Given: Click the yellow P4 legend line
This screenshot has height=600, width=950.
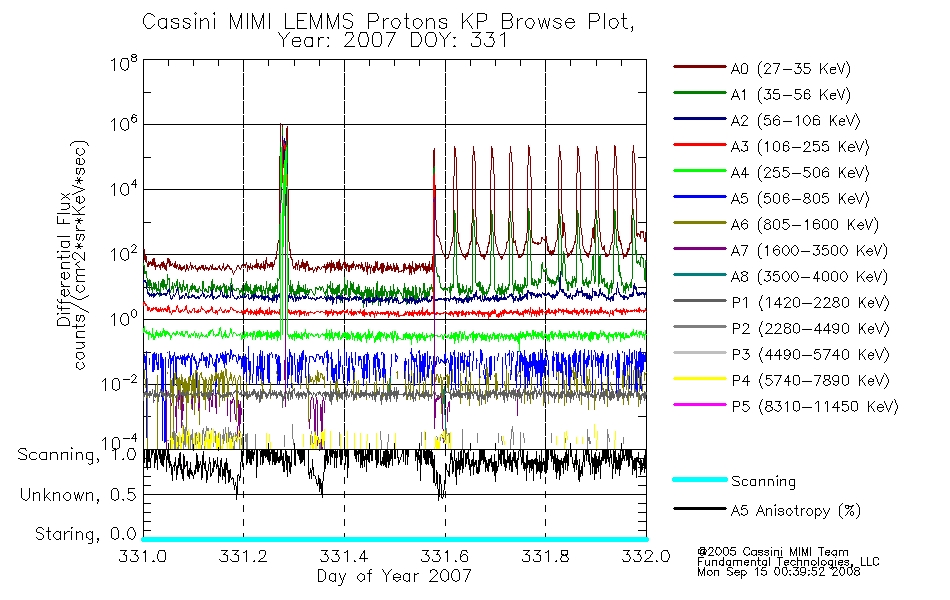Looking at the screenshot, I should pyautogui.click(x=699, y=379).
